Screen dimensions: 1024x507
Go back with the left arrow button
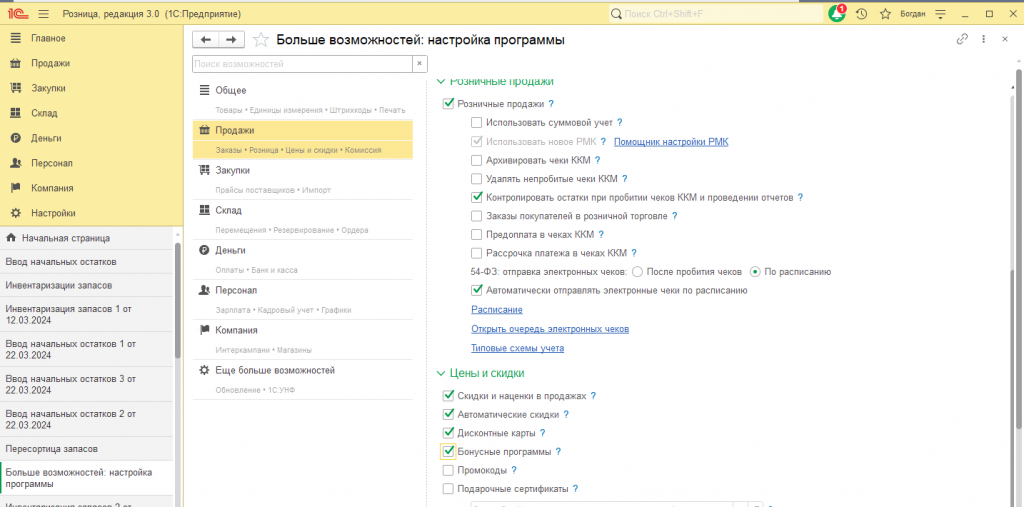click(x=206, y=40)
